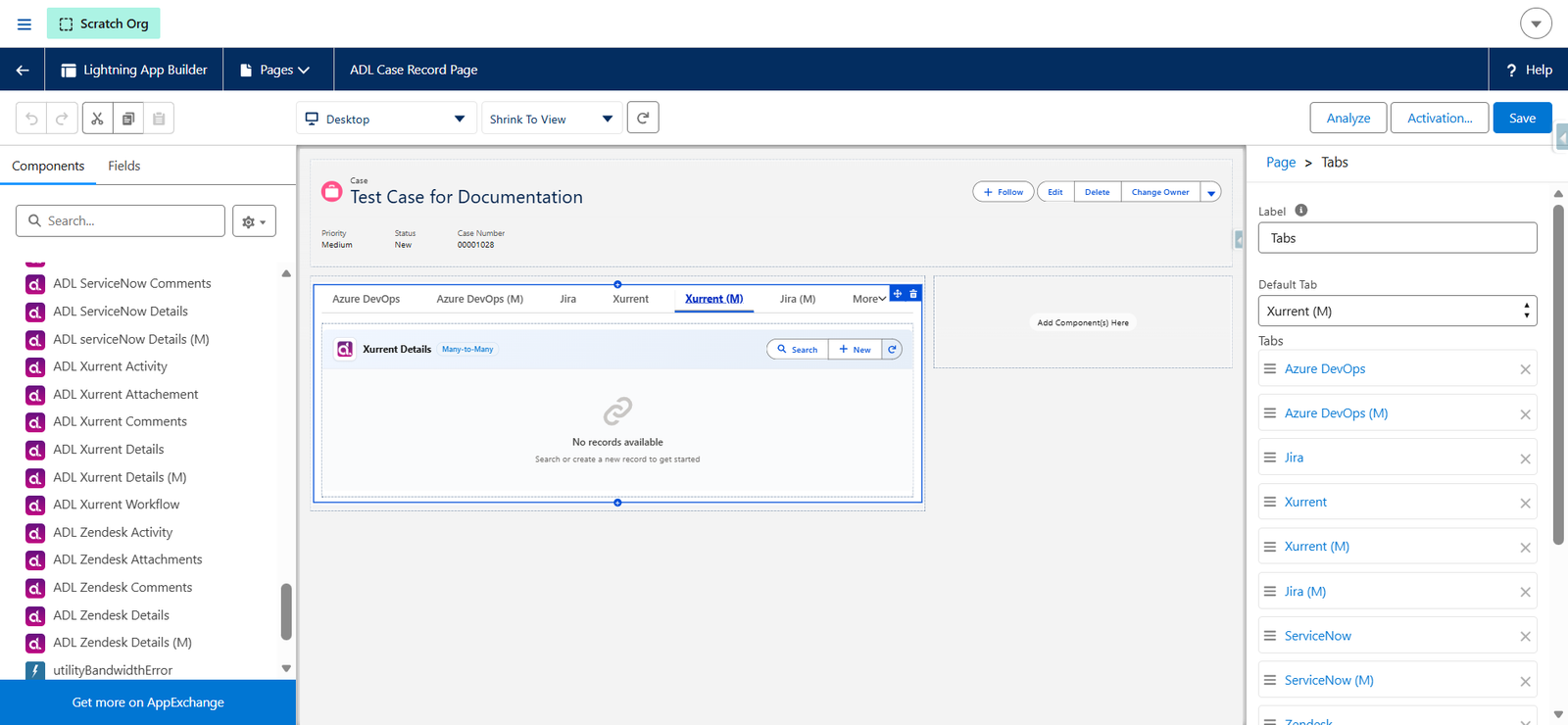Open the record actions overflow dropdown

coord(1211,192)
